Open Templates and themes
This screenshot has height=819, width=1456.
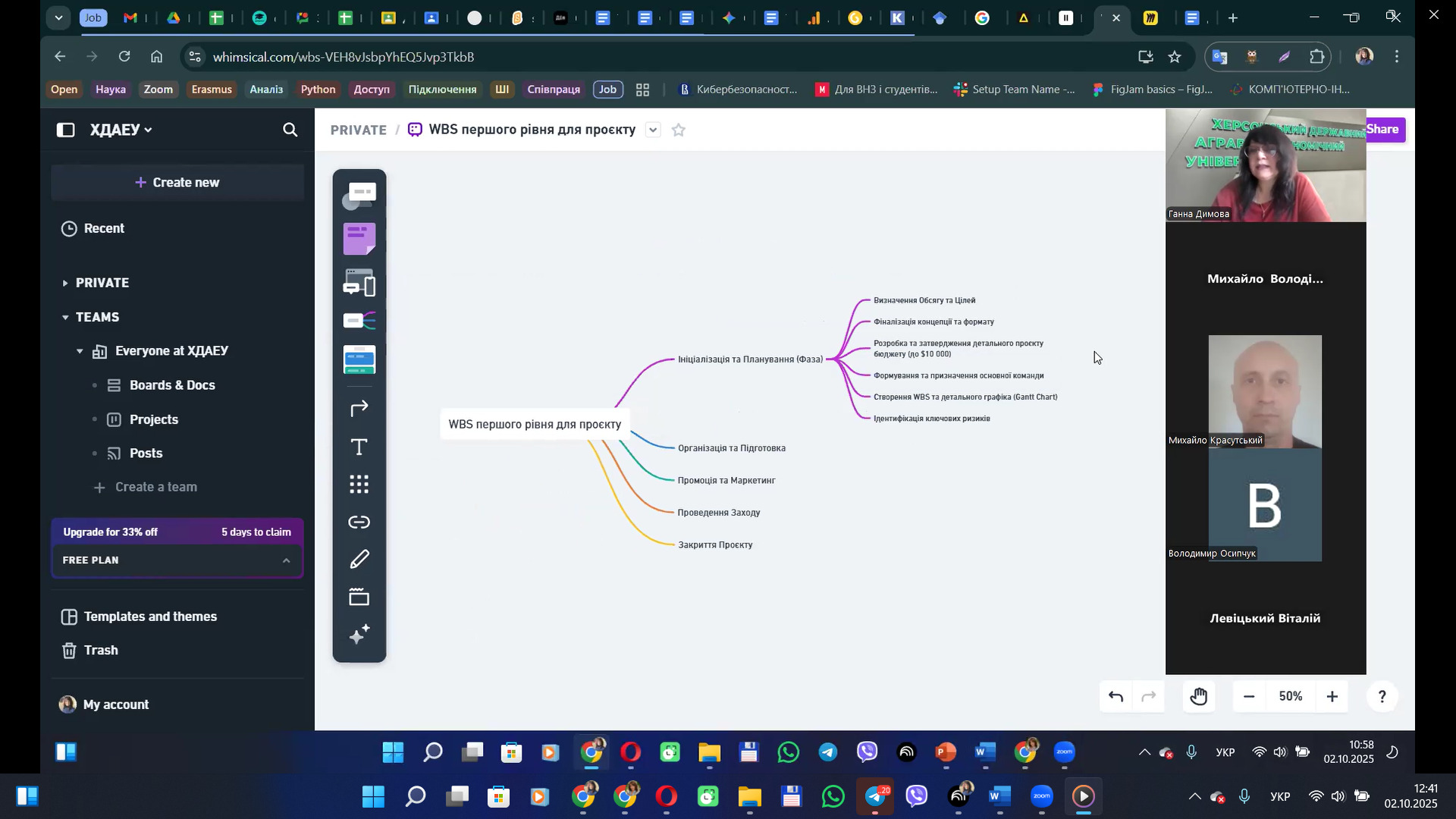[150, 617]
